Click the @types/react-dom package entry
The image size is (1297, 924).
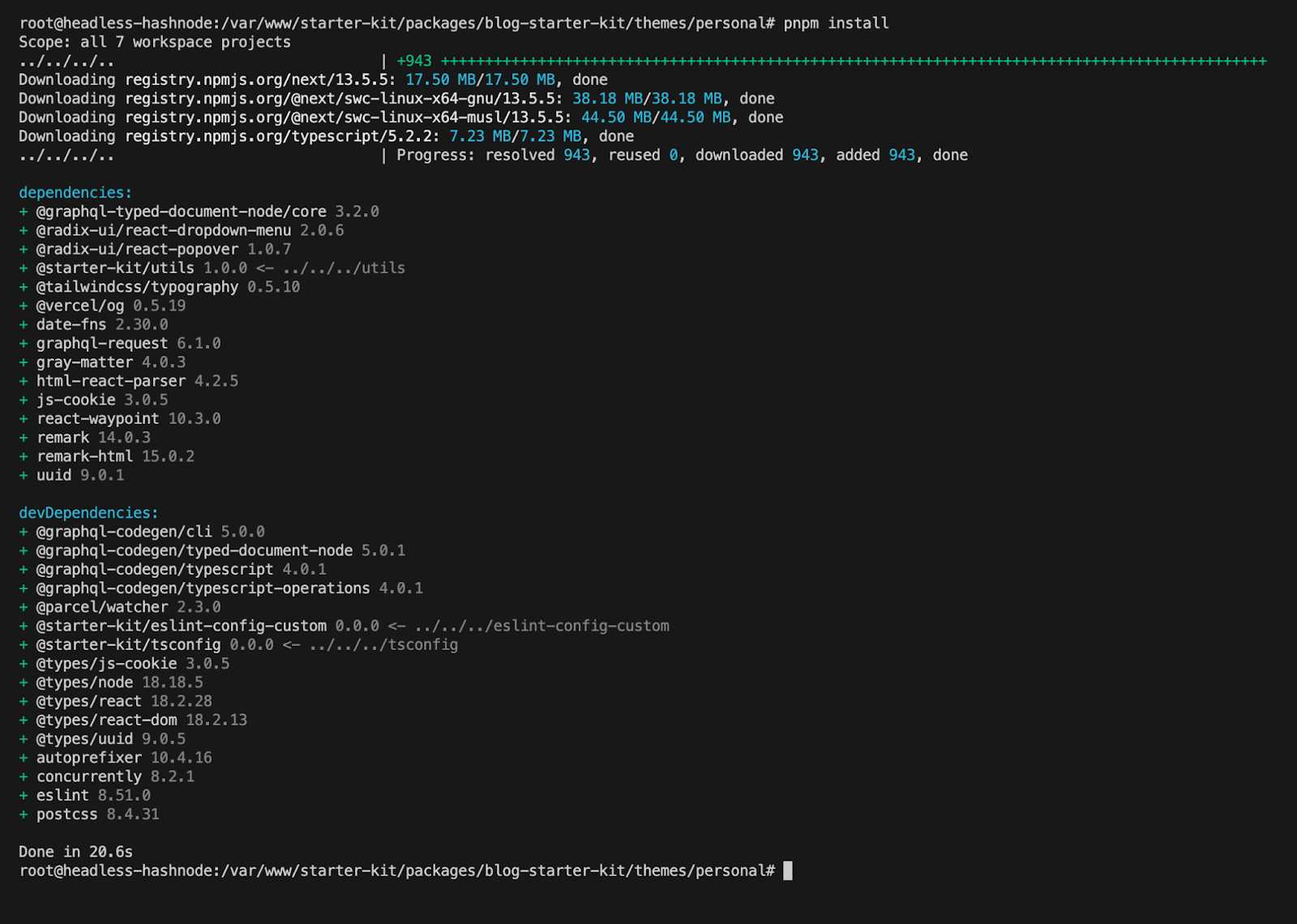point(141,720)
